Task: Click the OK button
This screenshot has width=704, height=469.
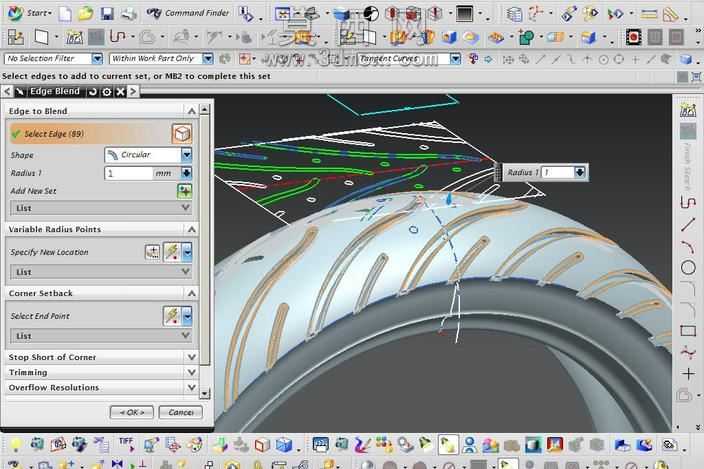Action: (x=132, y=412)
